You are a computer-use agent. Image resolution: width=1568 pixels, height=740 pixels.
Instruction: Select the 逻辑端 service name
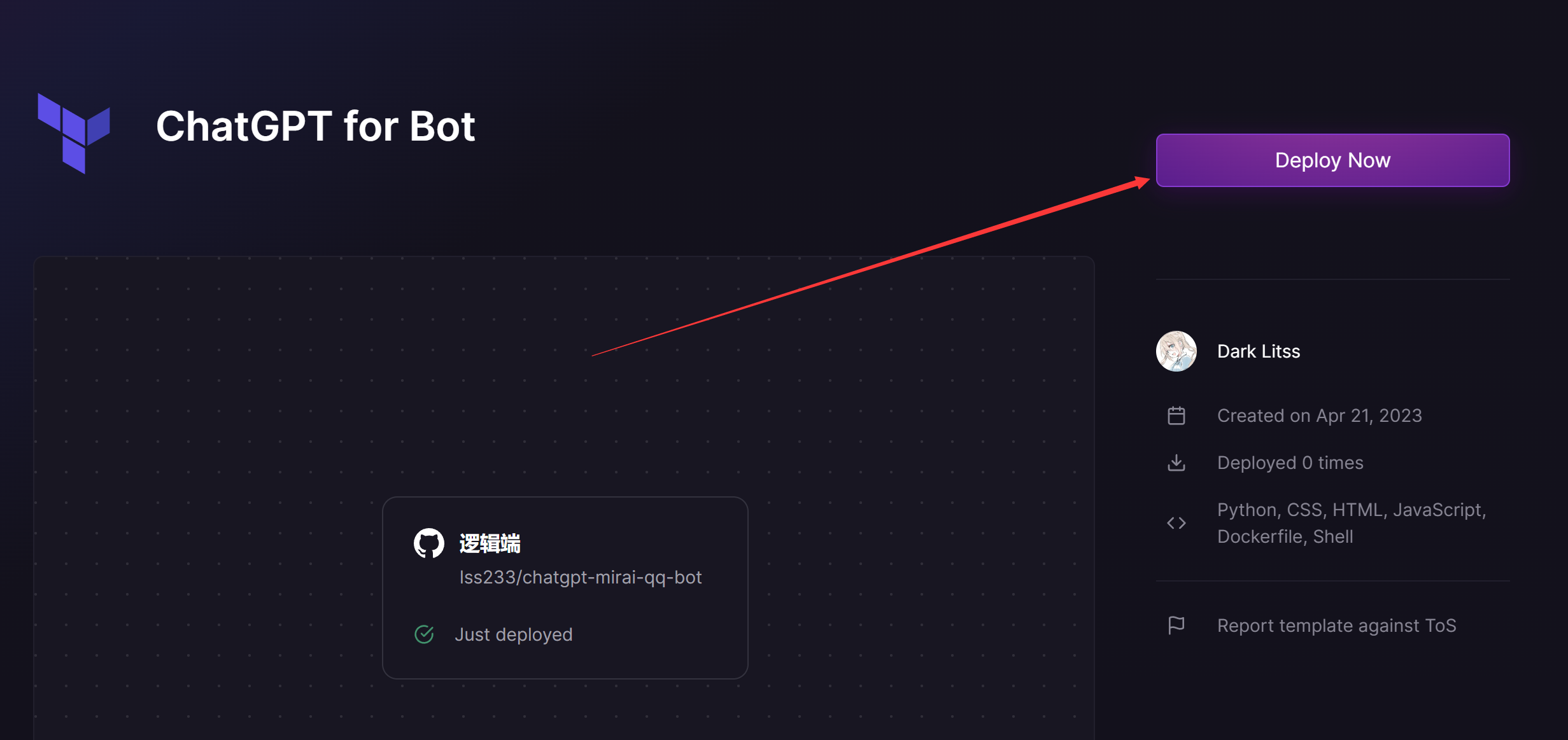(x=490, y=543)
